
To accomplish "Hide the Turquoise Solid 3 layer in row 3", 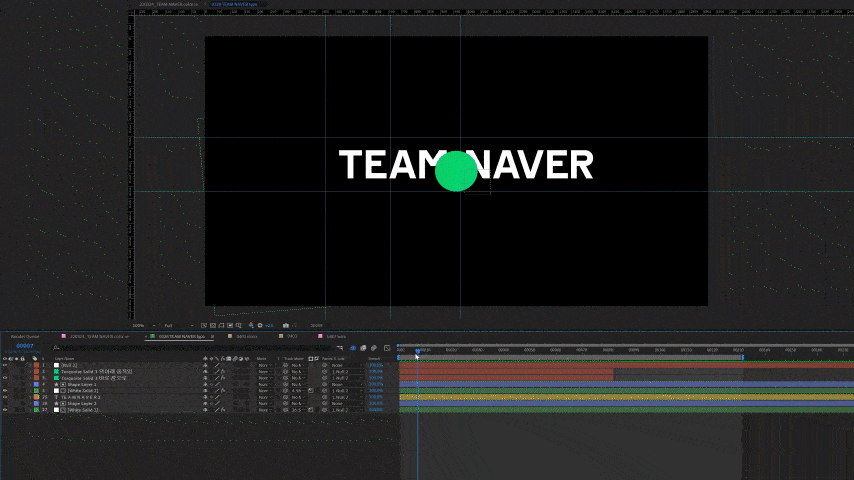I will [5, 378].
